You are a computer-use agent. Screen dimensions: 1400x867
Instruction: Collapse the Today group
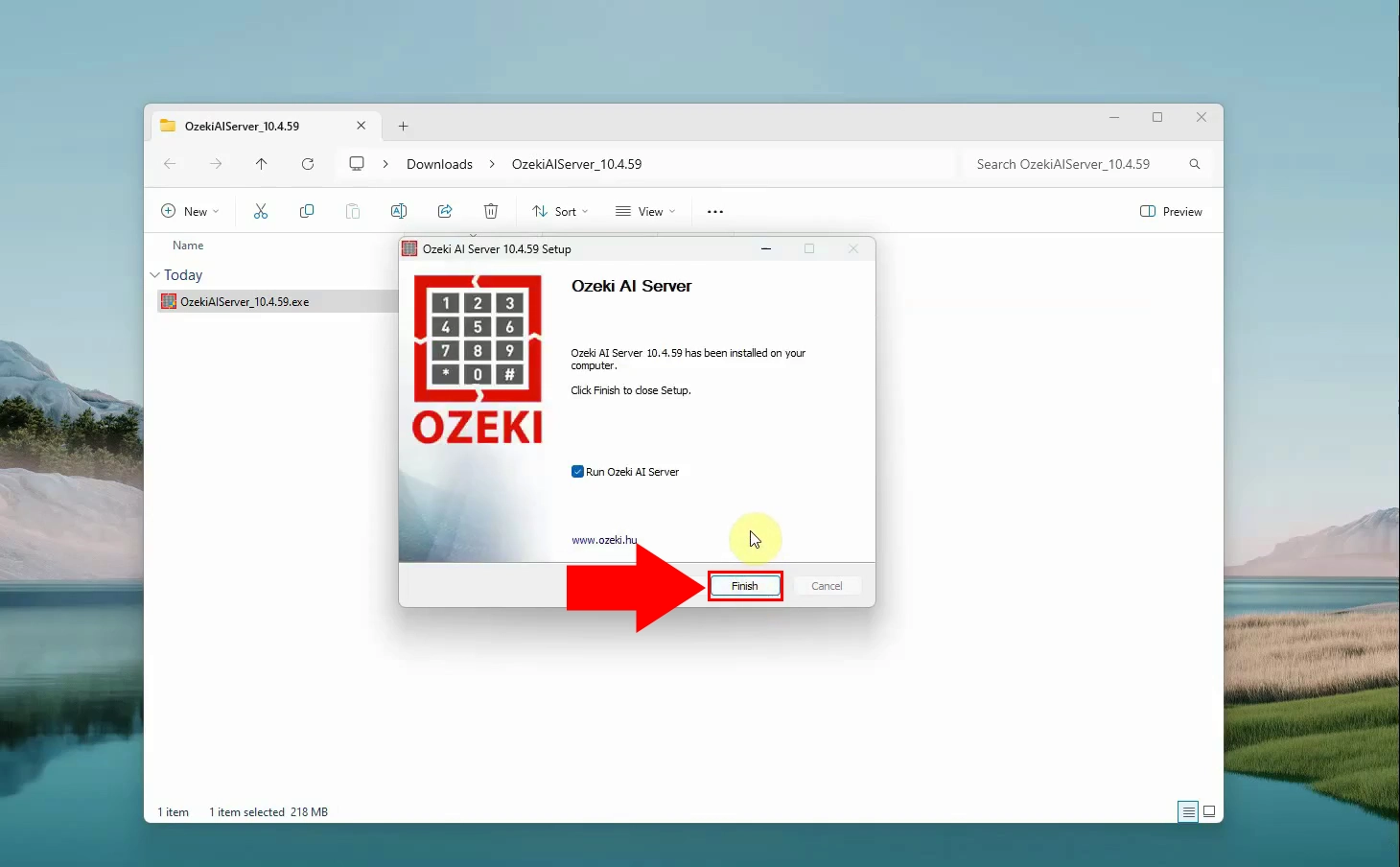tap(155, 275)
